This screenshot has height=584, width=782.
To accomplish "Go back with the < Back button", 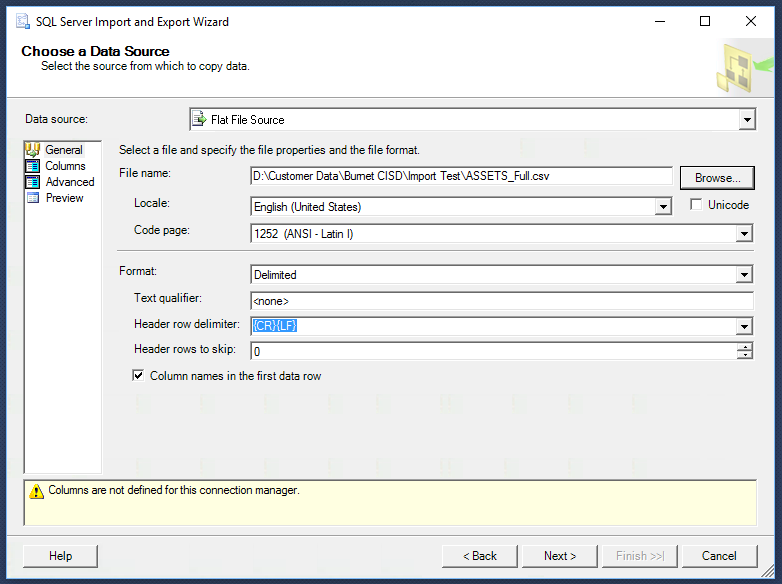I will (x=480, y=556).
